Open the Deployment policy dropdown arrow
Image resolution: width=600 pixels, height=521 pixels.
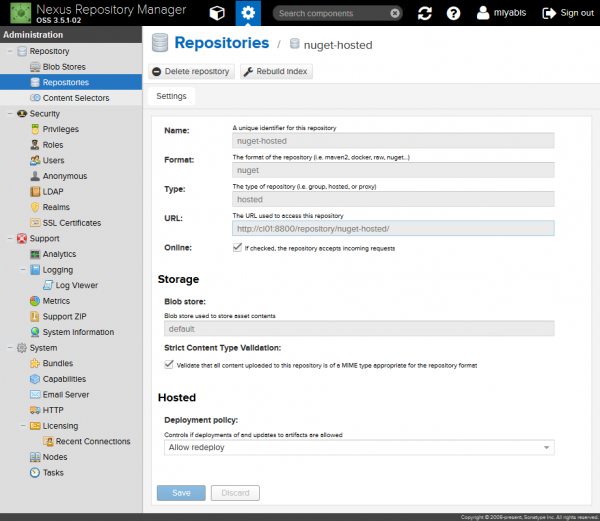[546, 448]
